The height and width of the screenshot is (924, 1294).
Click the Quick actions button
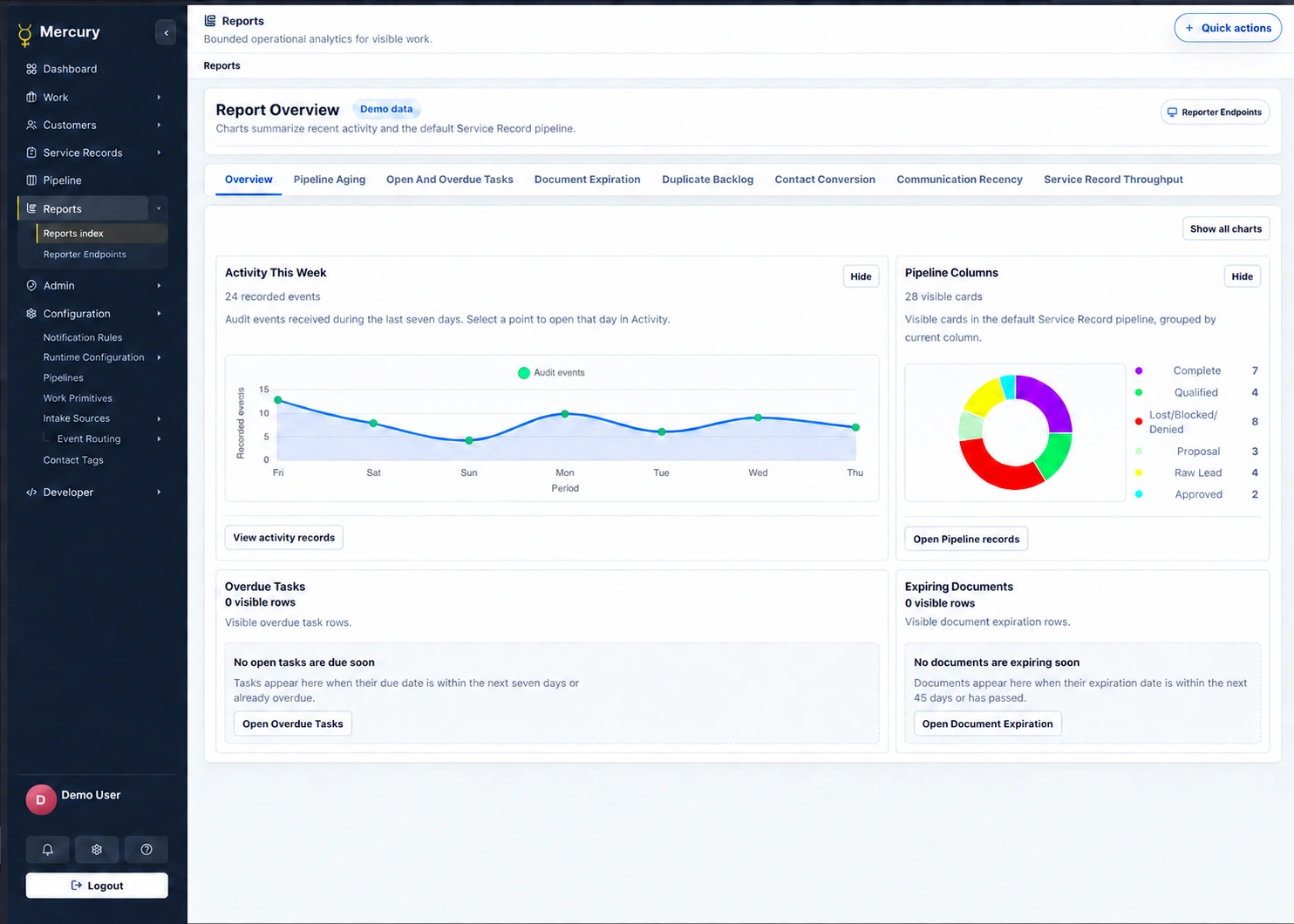(1228, 28)
